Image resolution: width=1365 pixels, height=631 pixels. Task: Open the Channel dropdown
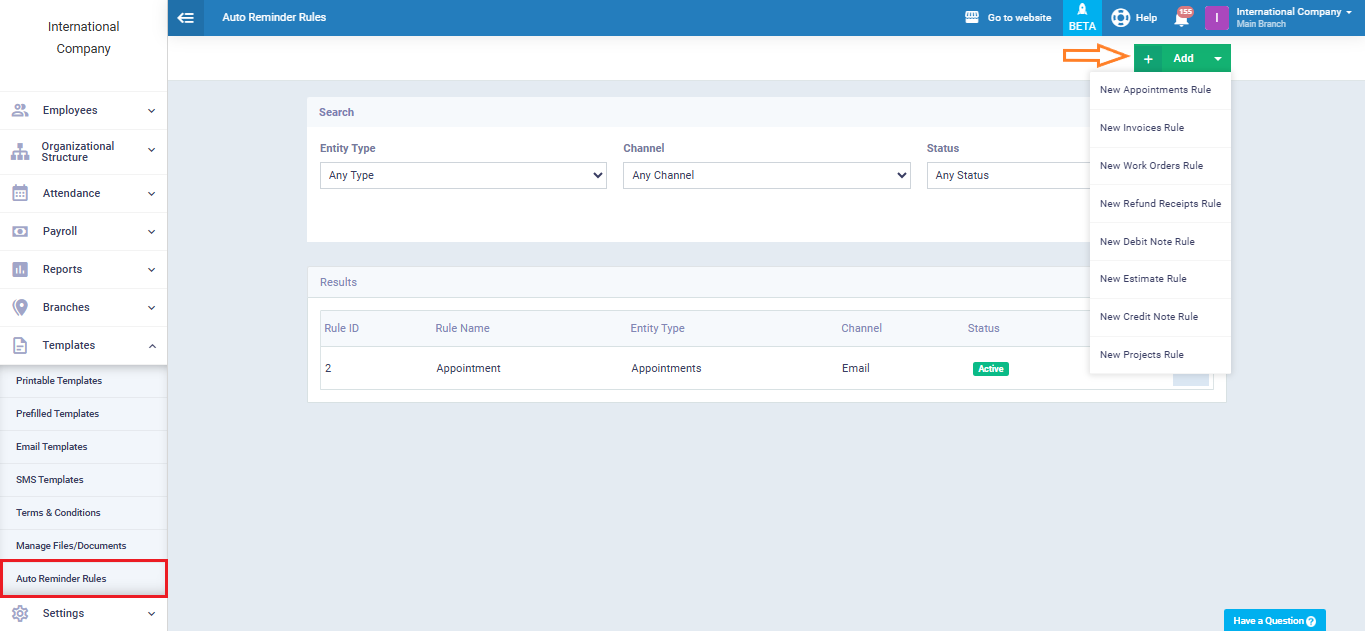coord(766,175)
